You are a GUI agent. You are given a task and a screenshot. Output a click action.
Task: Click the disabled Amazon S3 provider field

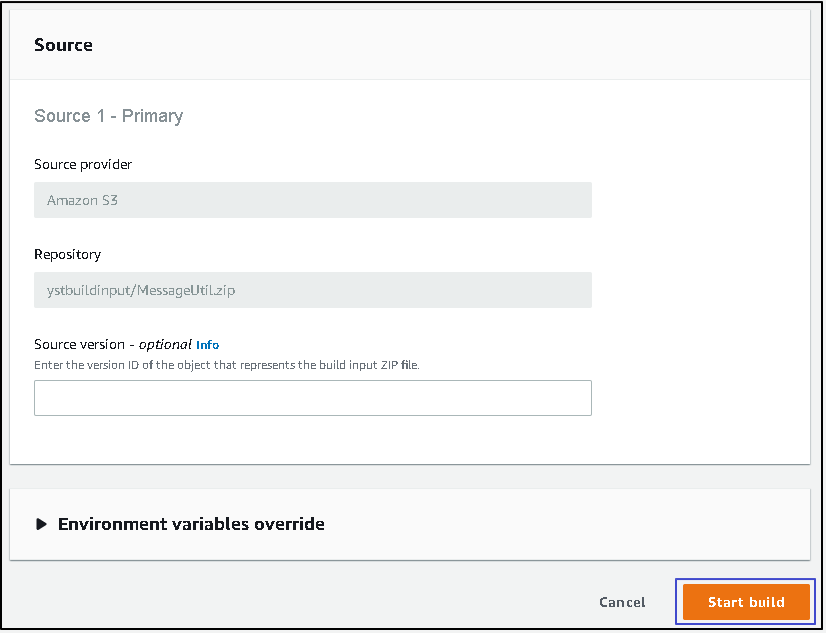point(312,200)
